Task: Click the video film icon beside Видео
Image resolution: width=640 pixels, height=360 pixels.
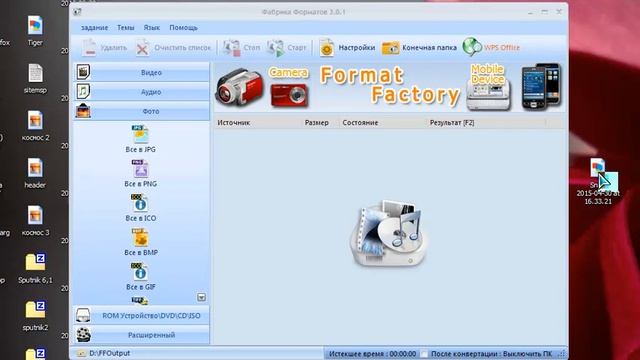Action: pyautogui.click(x=83, y=72)
